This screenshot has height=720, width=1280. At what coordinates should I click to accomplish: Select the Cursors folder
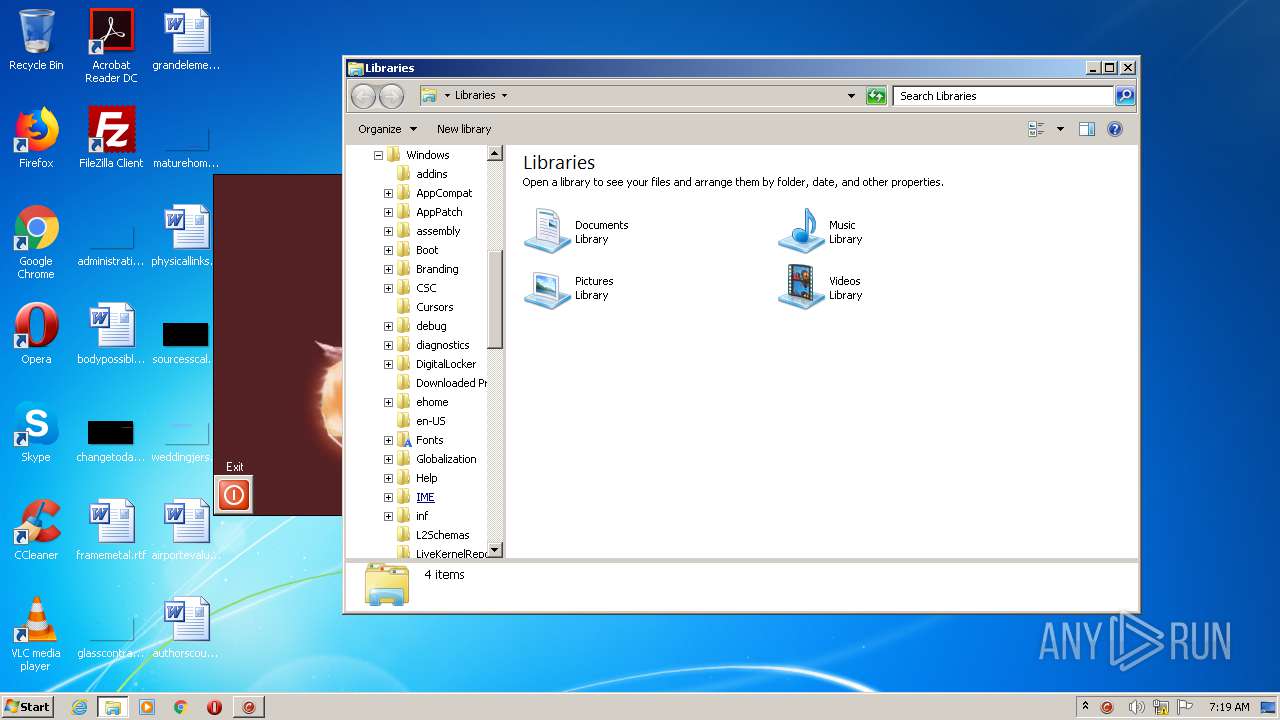[x=435, y=307]
